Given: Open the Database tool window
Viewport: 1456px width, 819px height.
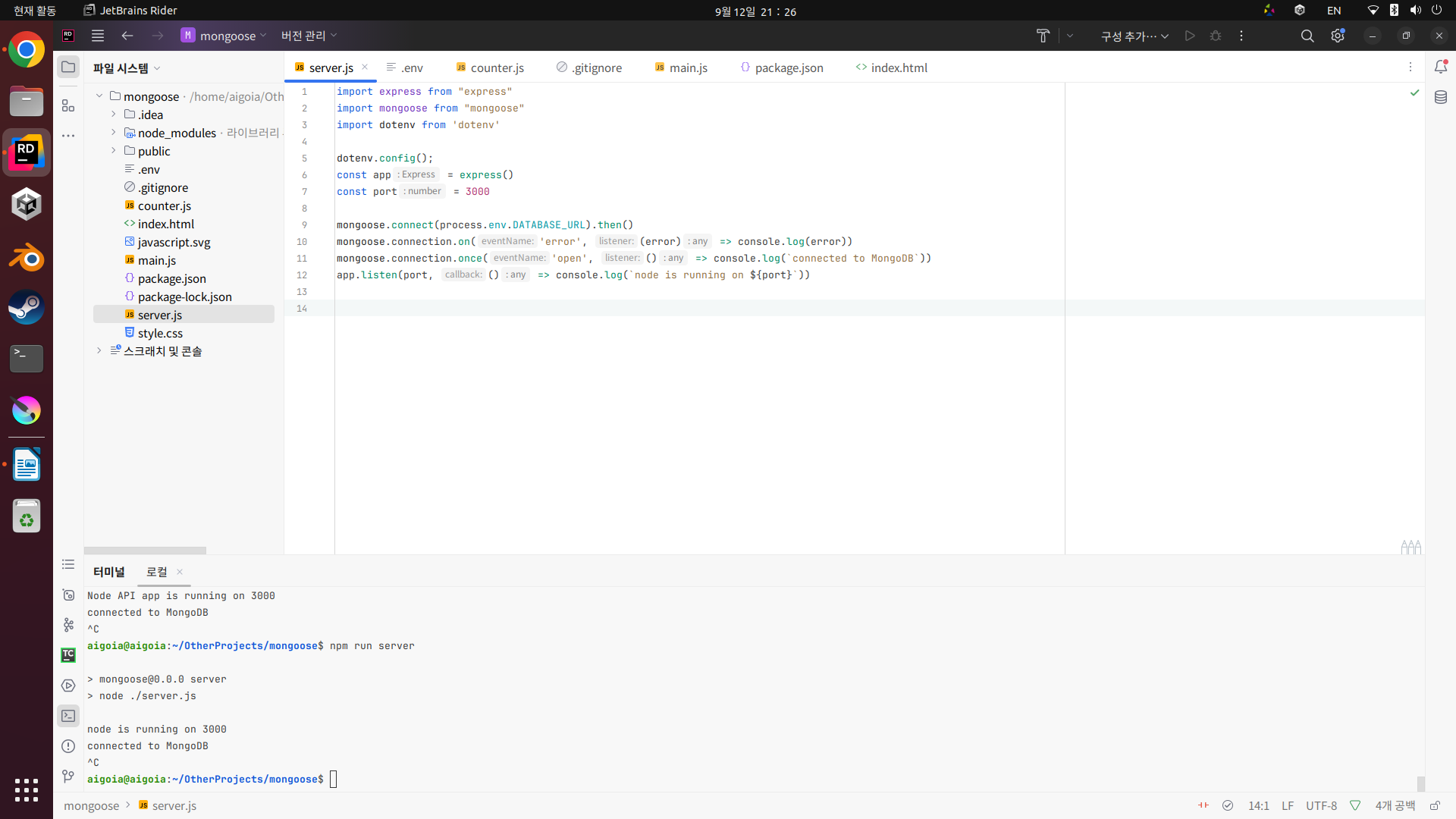Looking at the screenshot, I should pyautogui.click(x=1441, y=97).
